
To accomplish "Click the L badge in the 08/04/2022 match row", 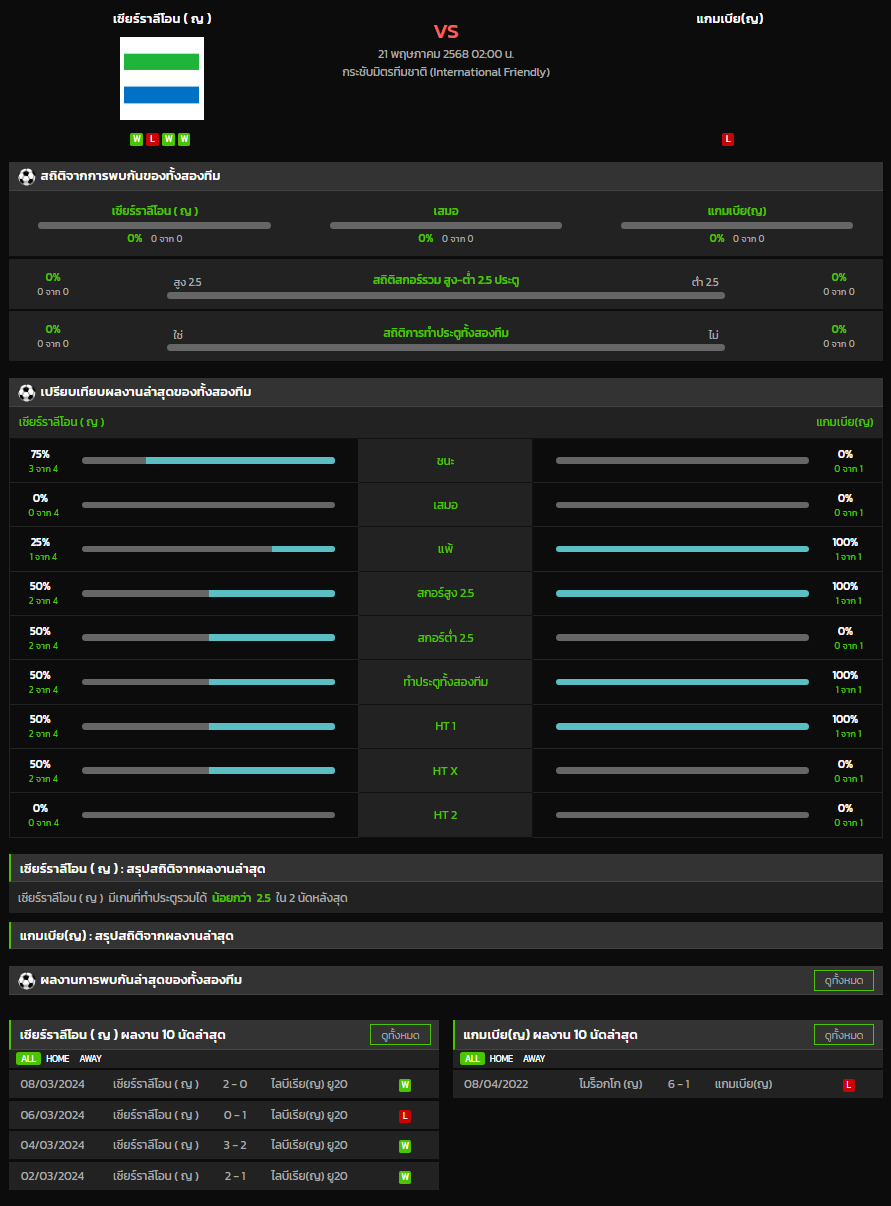I will coord(849,1085).
